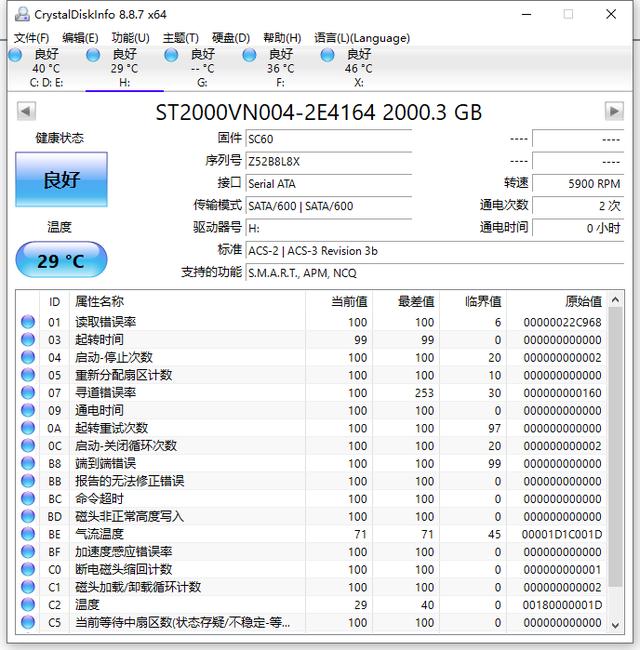This screenshot has height=650, width=640.
Task: Select the C5 当前等待中扇区数 row
Action: tap(313, 622)
